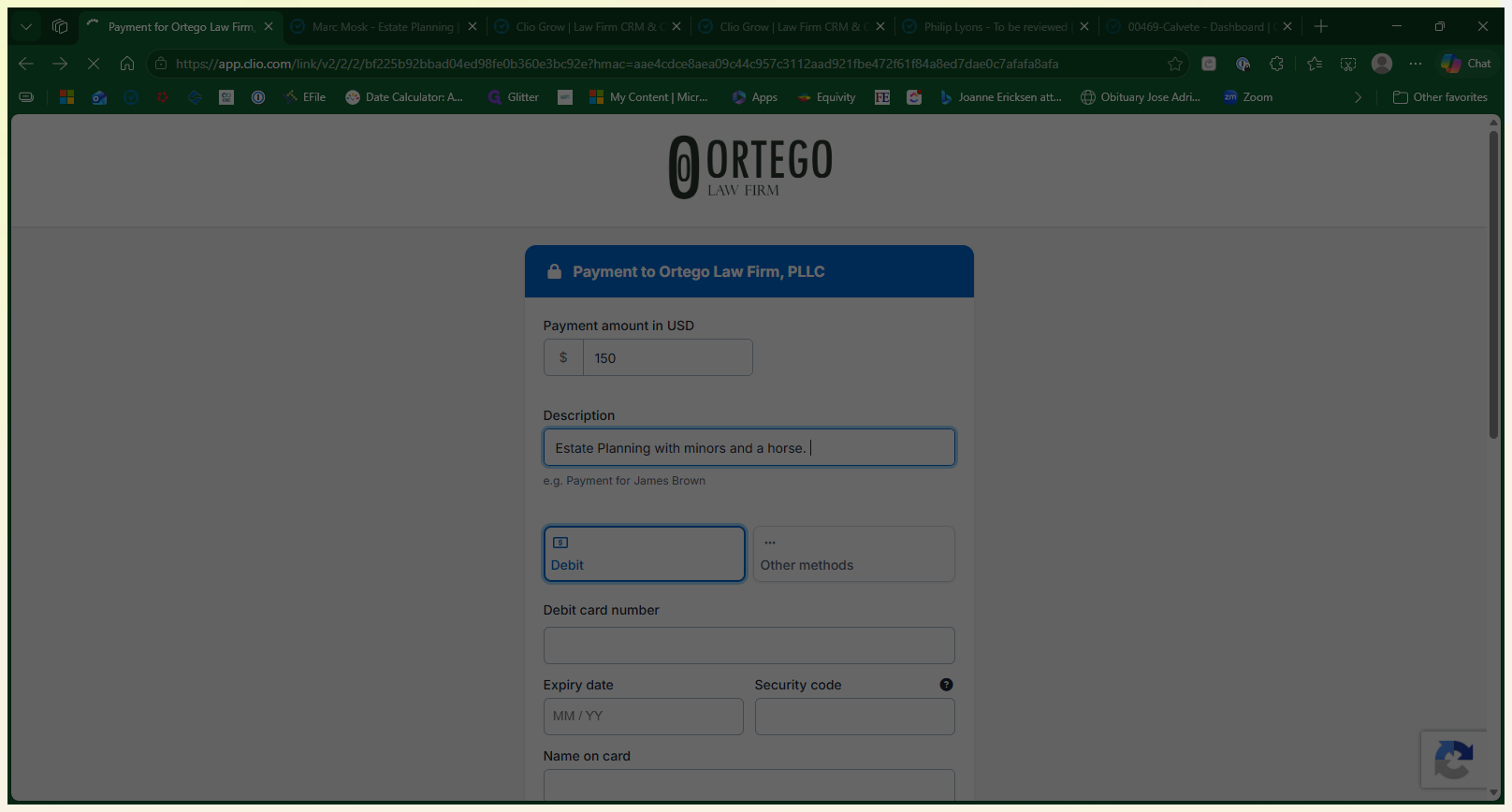Open the browser home page icon

pyautogui.click(x=127, y=64)
